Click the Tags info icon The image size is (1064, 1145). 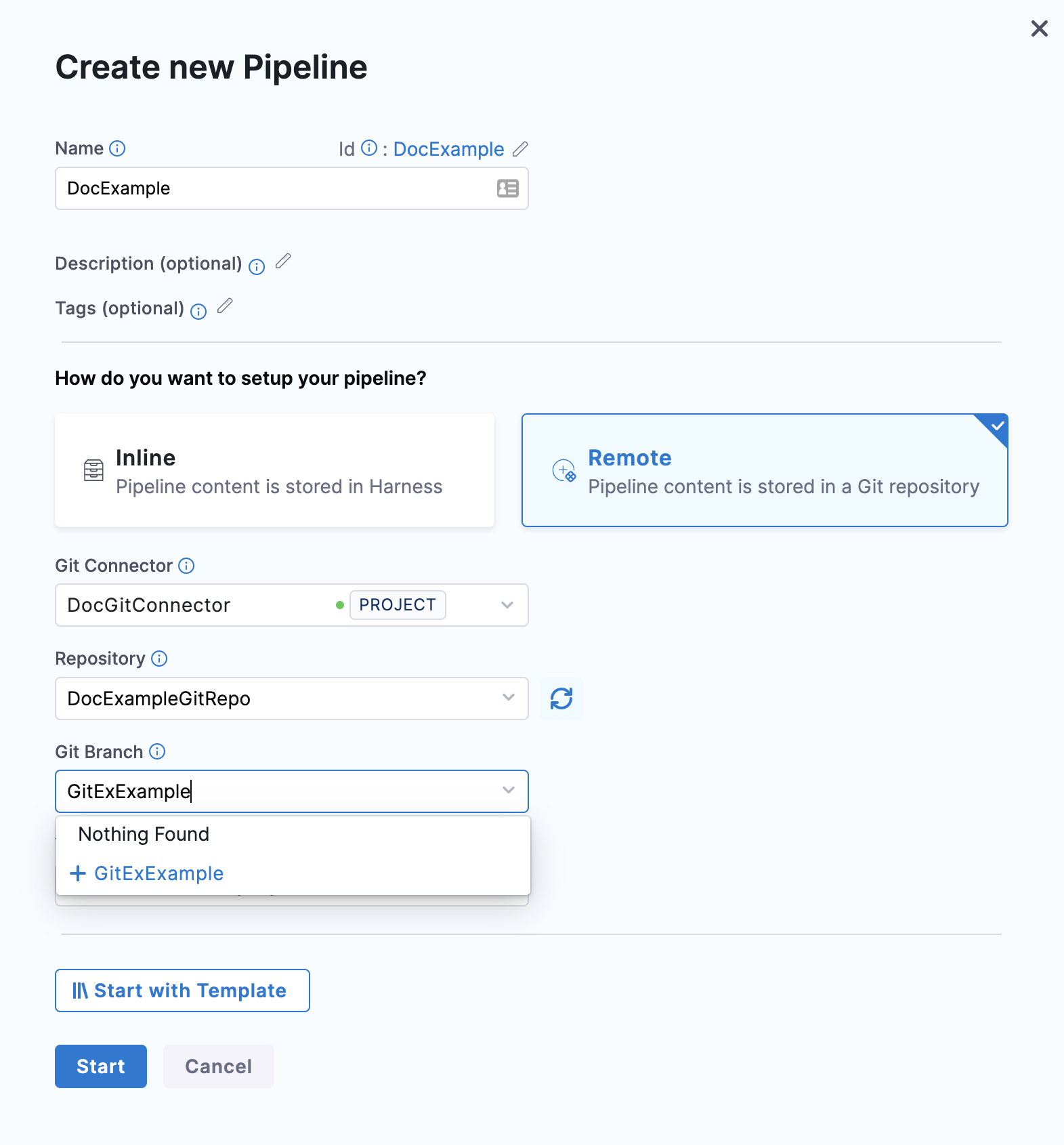[x=198, y=312]
